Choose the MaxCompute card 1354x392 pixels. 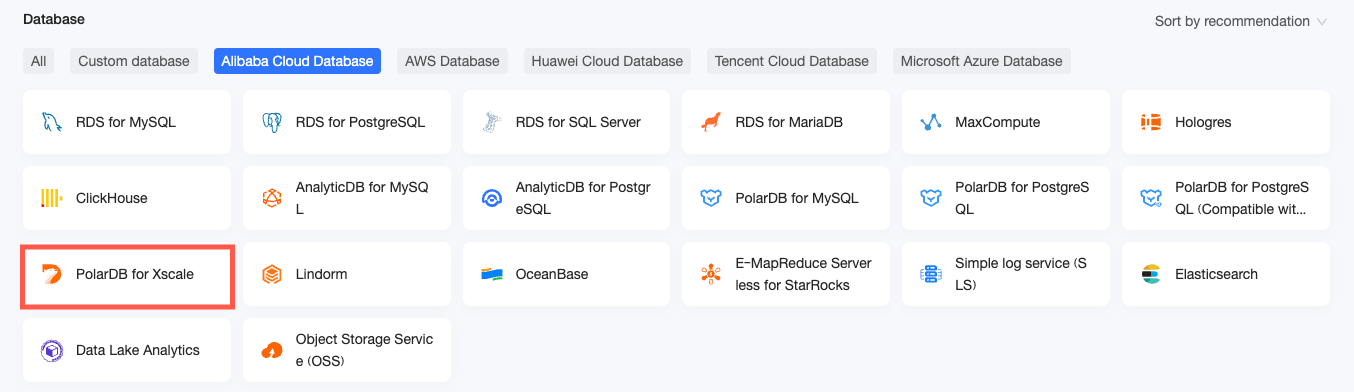1006,122
